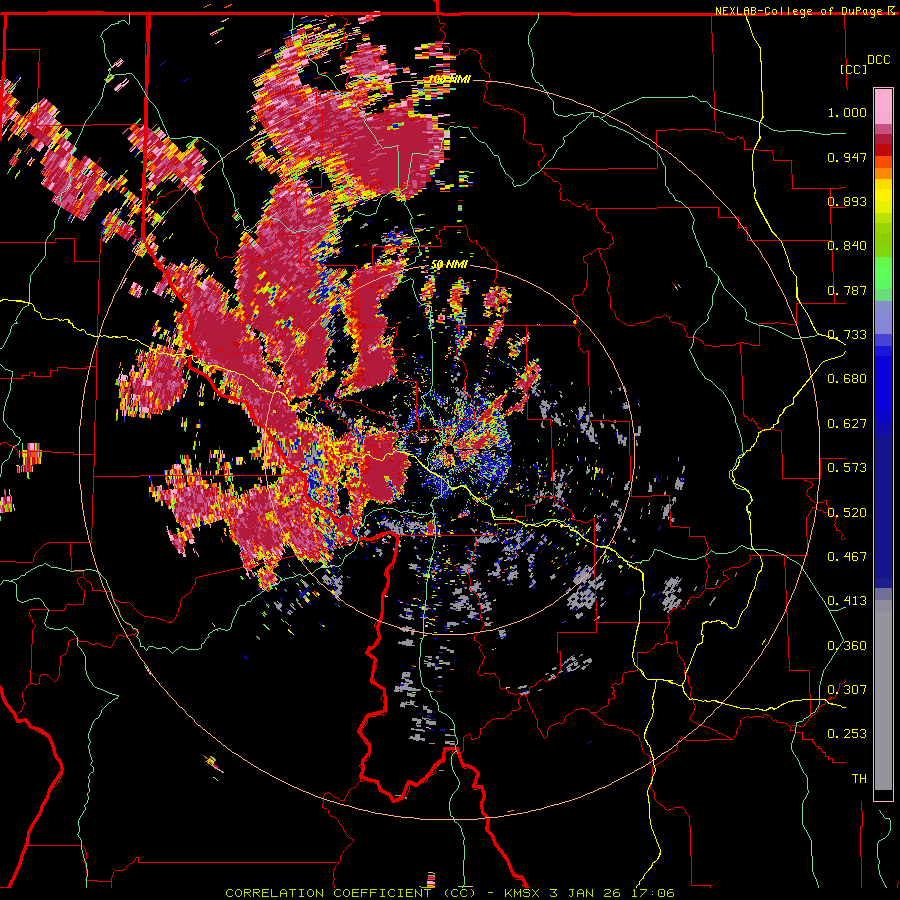Click the 0.627 legend value
This screenshot has height=900, width=900.
(847, 424)
